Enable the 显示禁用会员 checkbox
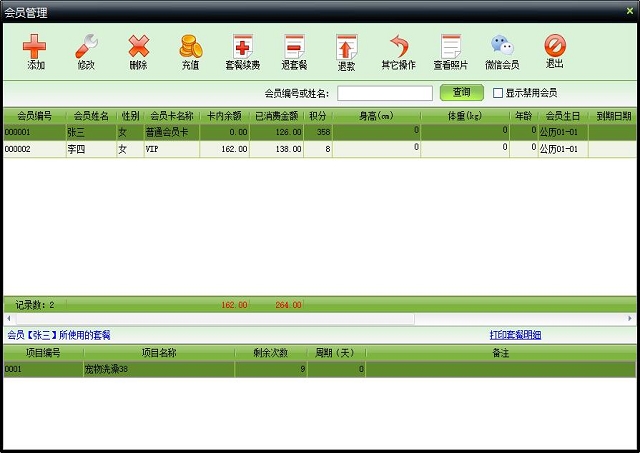 498,93
